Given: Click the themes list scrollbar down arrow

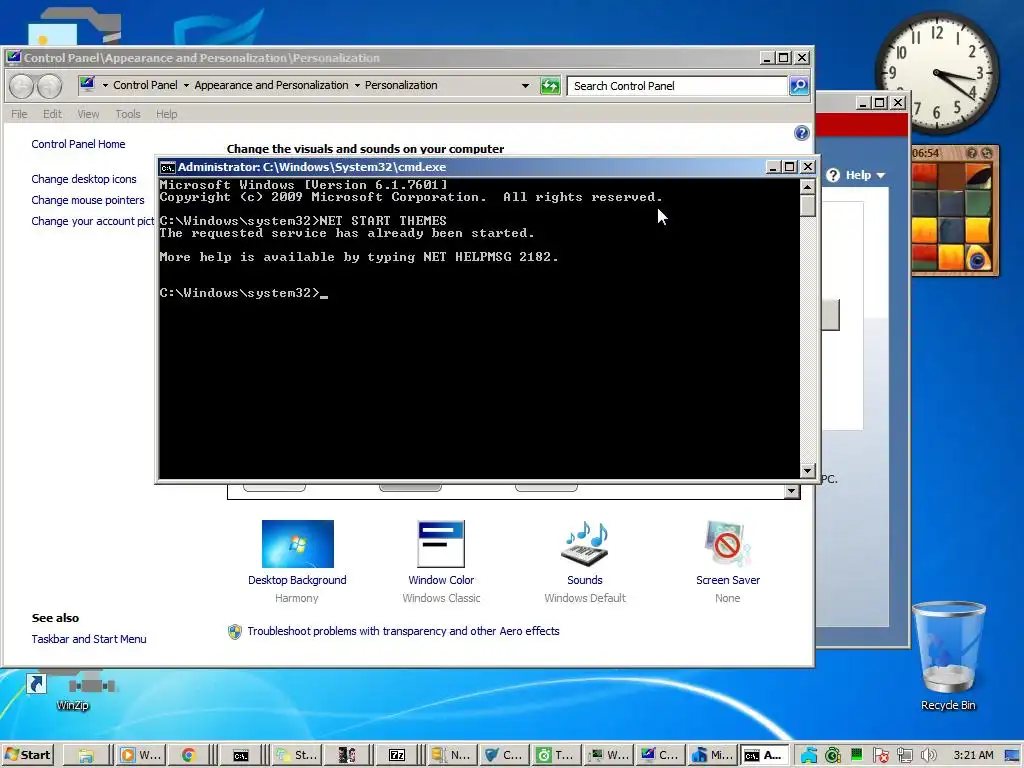Looking at the screenshot, I should pos(792,490).
